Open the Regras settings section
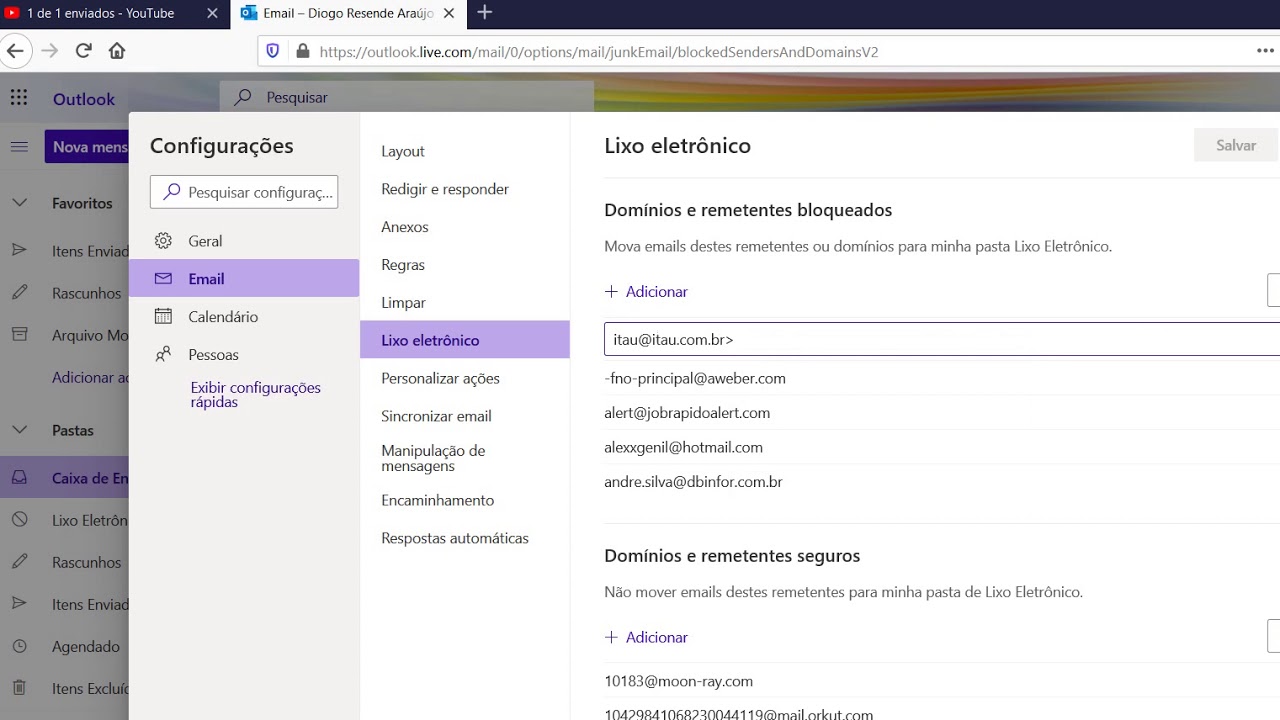1280x720 pixels. tap(465, 265)
